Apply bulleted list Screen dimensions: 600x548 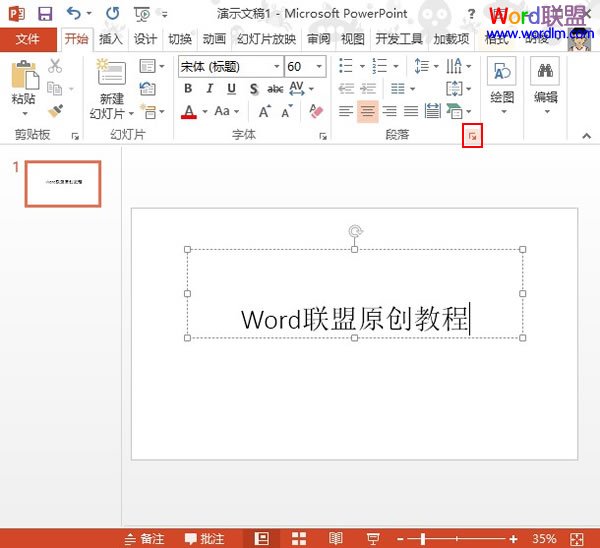coord(346,66)
